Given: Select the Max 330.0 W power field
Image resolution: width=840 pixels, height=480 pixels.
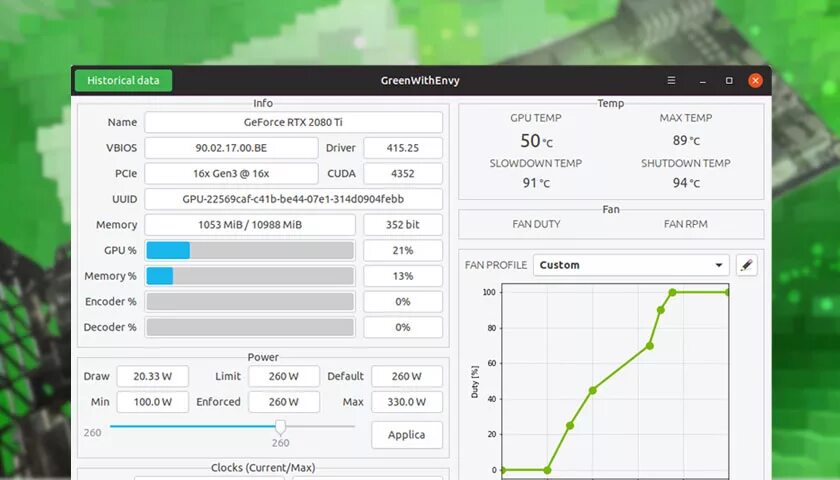Looking at the screenshot, I should (407, 402).
